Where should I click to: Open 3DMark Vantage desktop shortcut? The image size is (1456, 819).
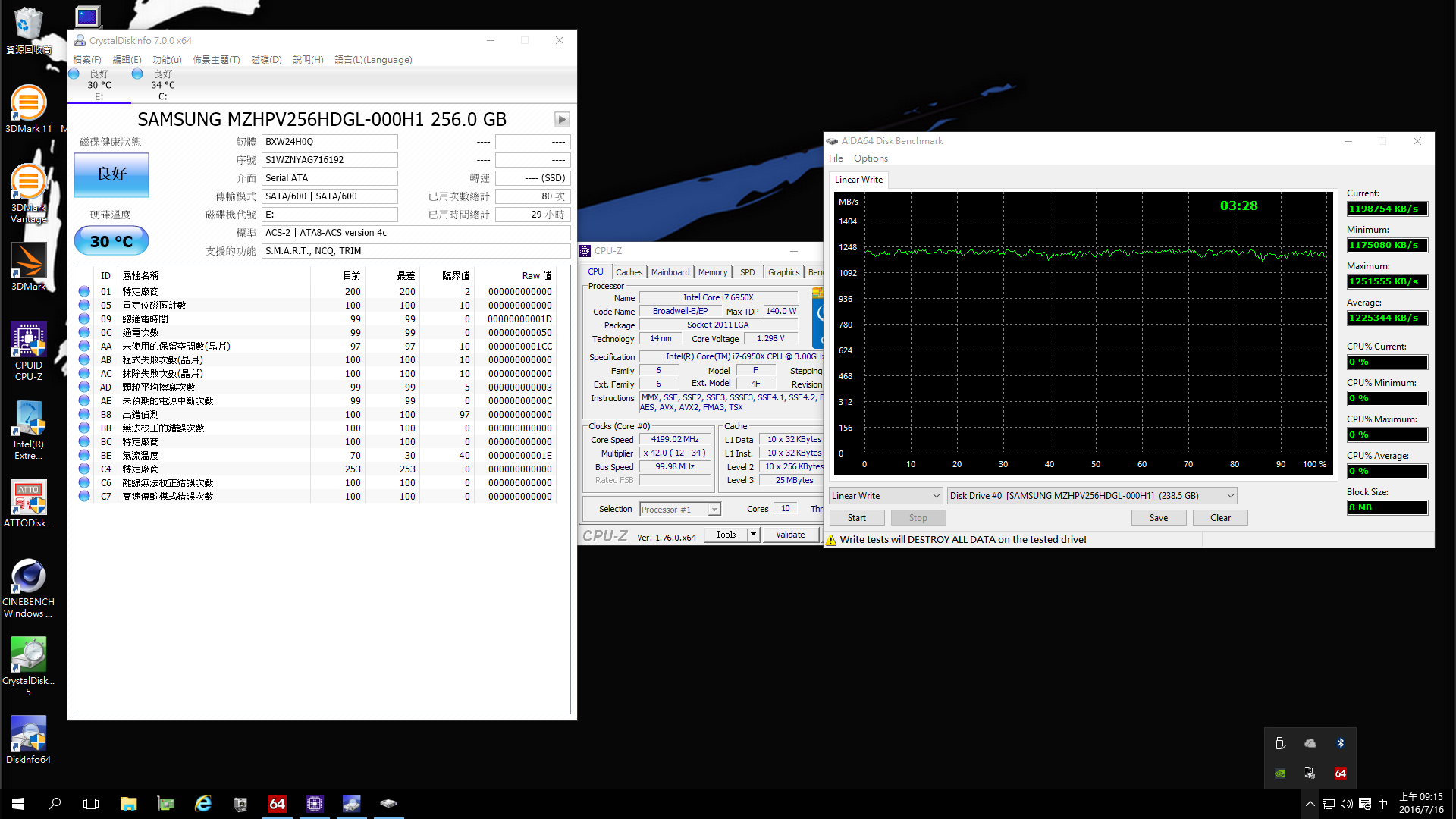(x=28, y=194)
